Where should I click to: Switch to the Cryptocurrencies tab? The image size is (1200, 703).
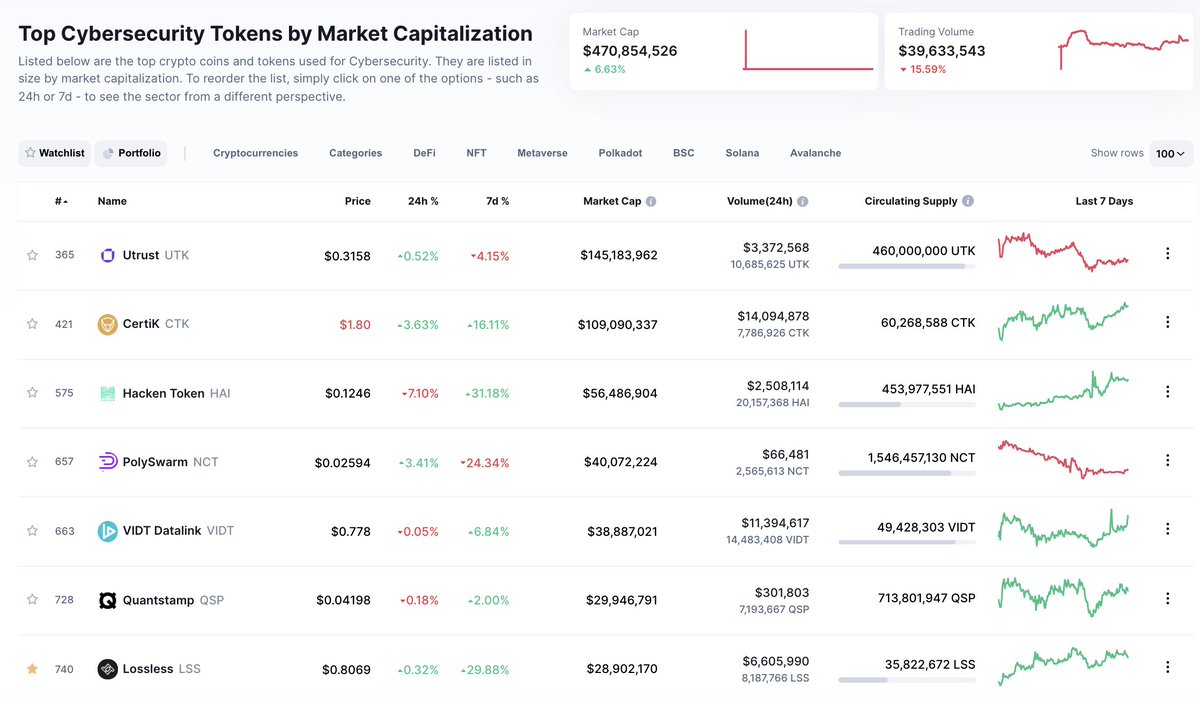click(x=255, y=153)
